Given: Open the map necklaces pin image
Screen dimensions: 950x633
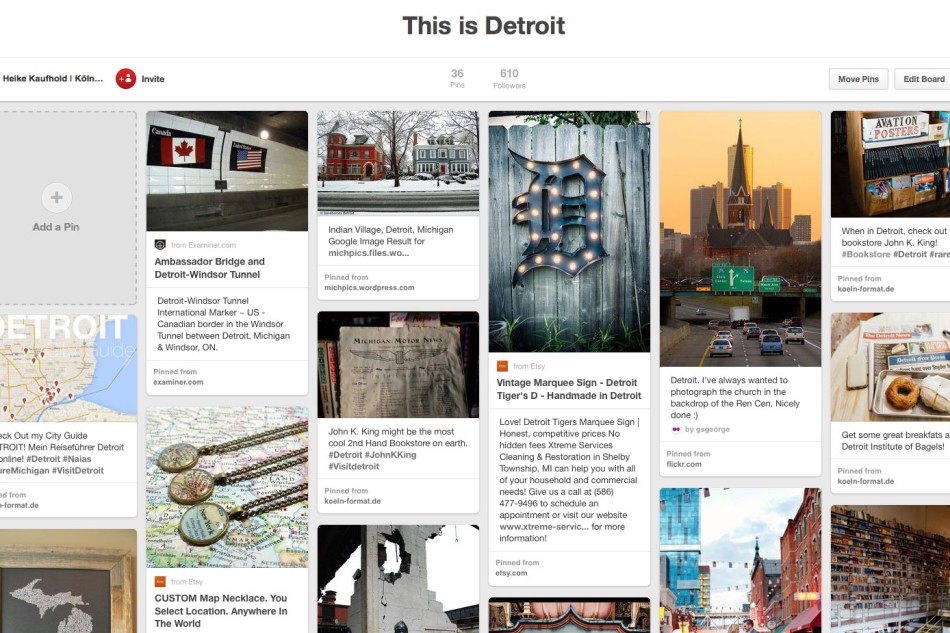Looking at the screenshot, I should [x=227, y=487].
